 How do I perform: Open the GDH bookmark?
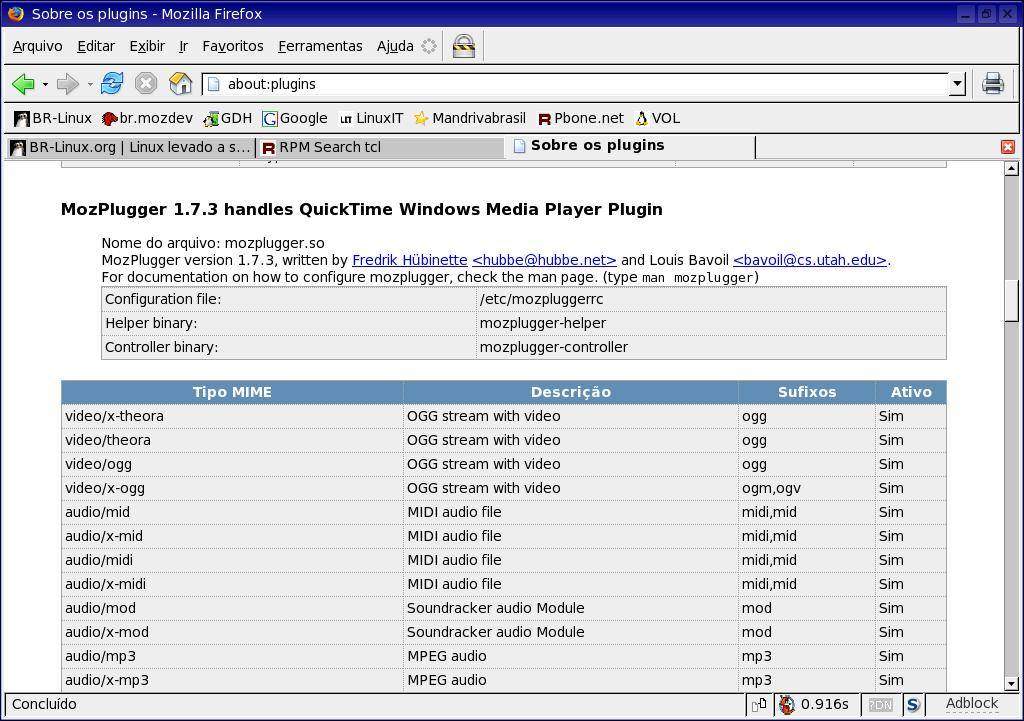coord(227,118)
